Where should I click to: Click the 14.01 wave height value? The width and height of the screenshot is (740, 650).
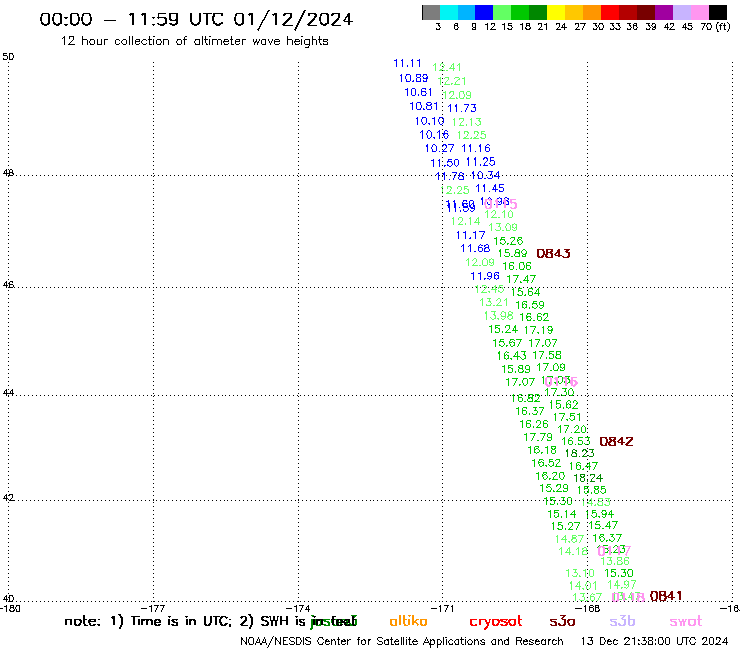(583, 586)
